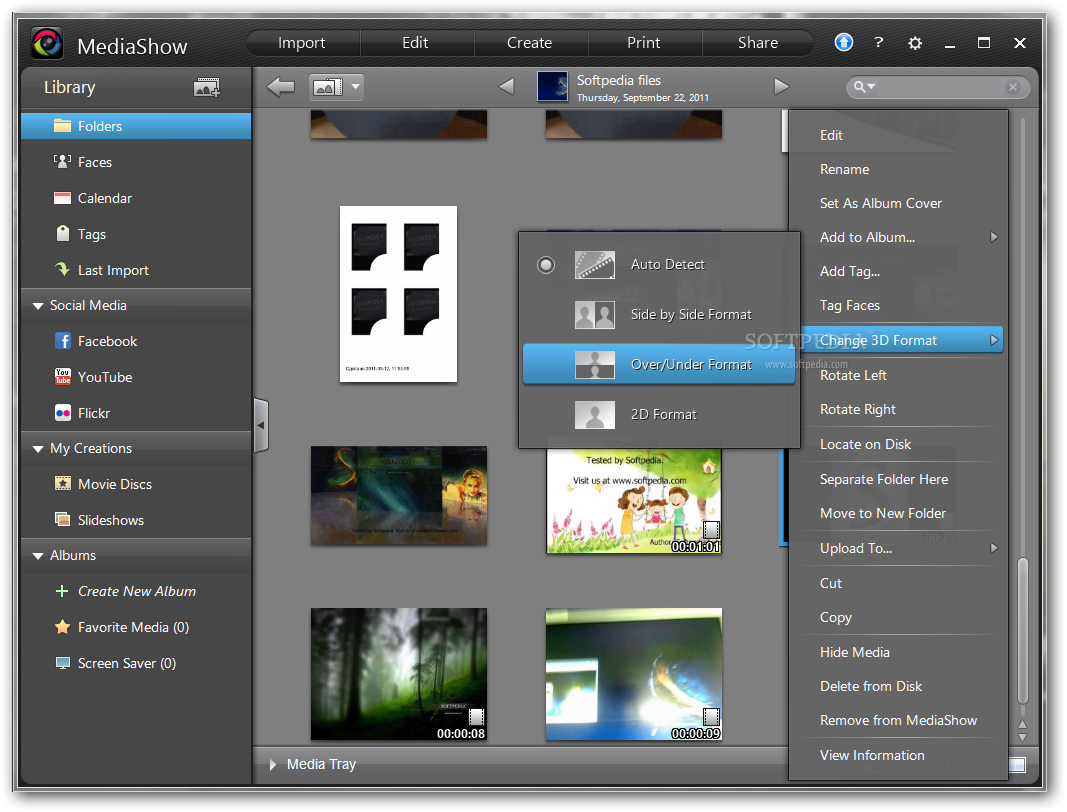Collapse the library panel with side handle
Viewport: 1067px width, 812px height.
tap(261, 425)
